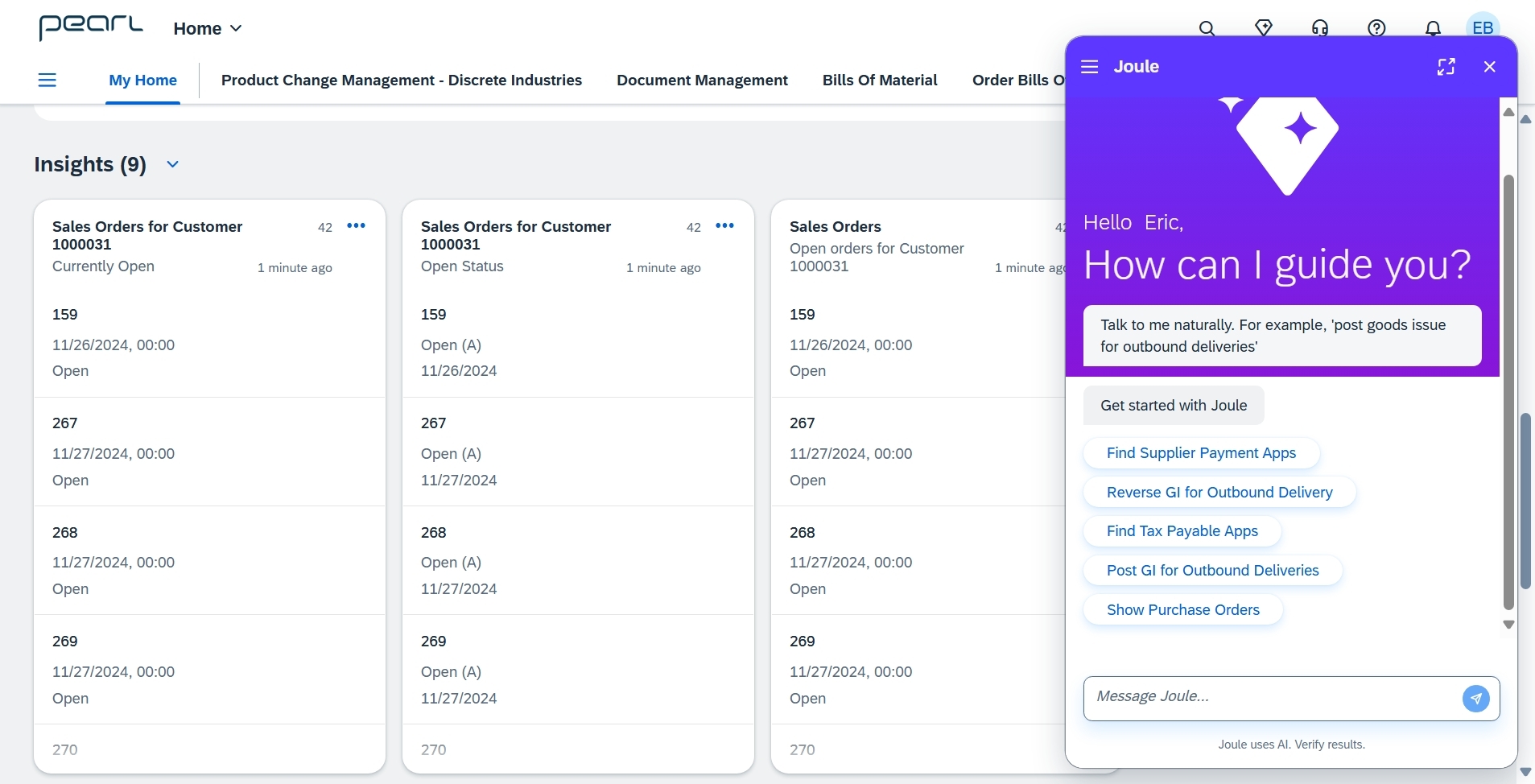The height and width of the screenshot is (784, 1535).
Task: Open the Document Management tab
Action: 702,80
